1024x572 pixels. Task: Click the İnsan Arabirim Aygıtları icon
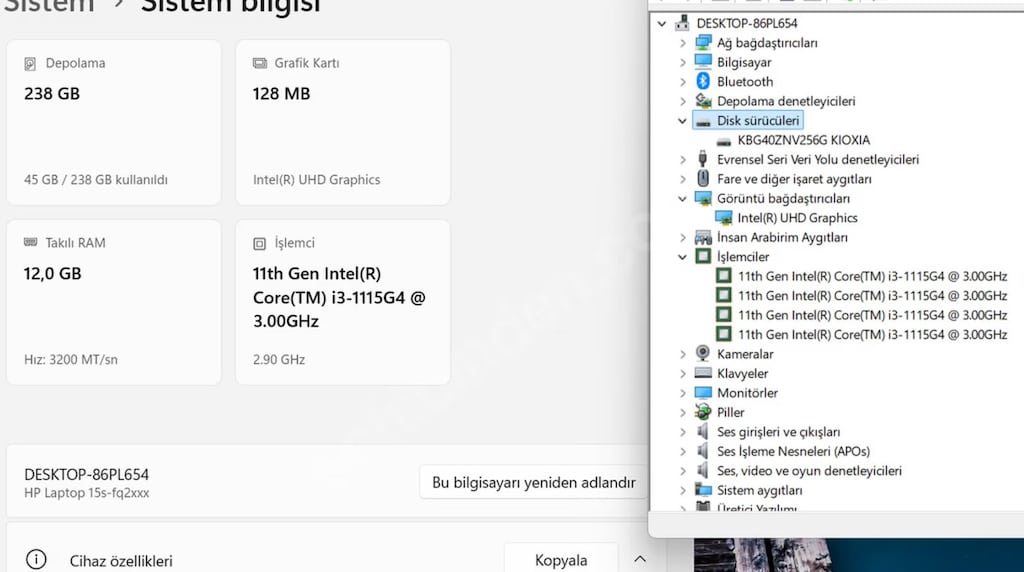pos(703,237)
